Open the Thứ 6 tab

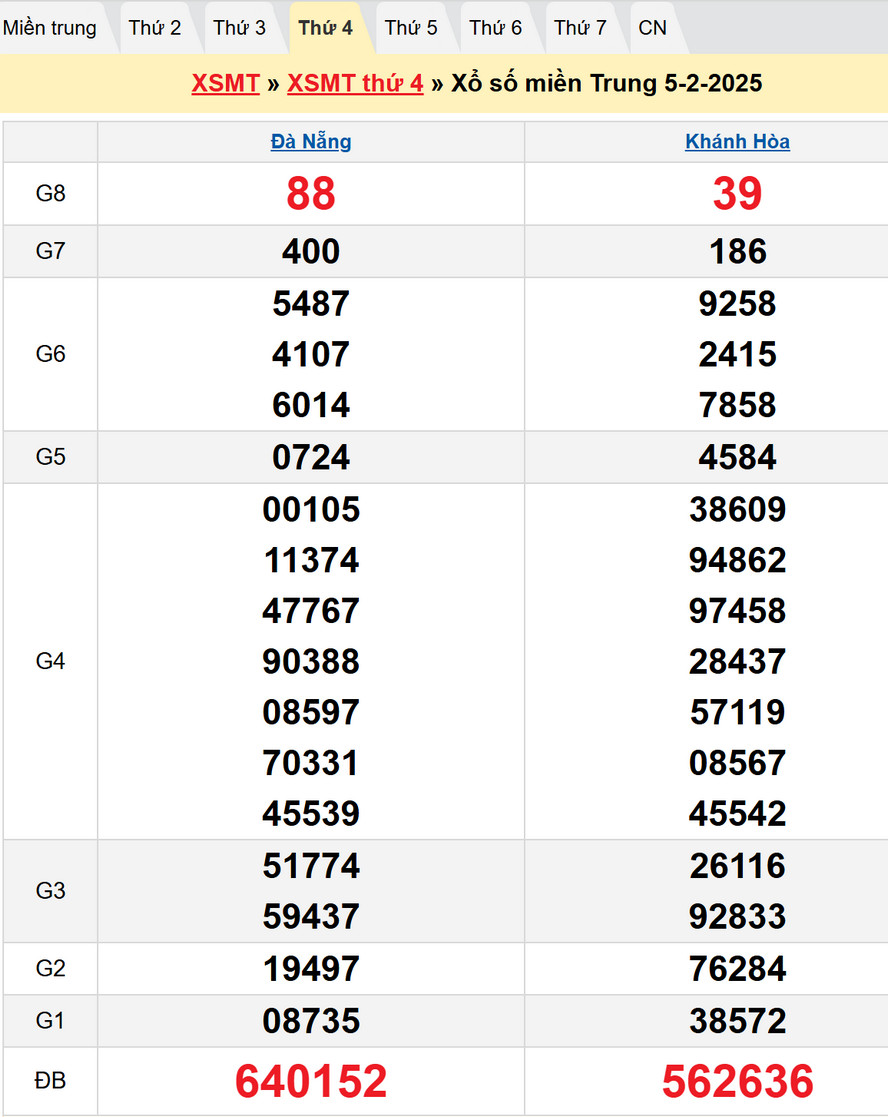496,27
